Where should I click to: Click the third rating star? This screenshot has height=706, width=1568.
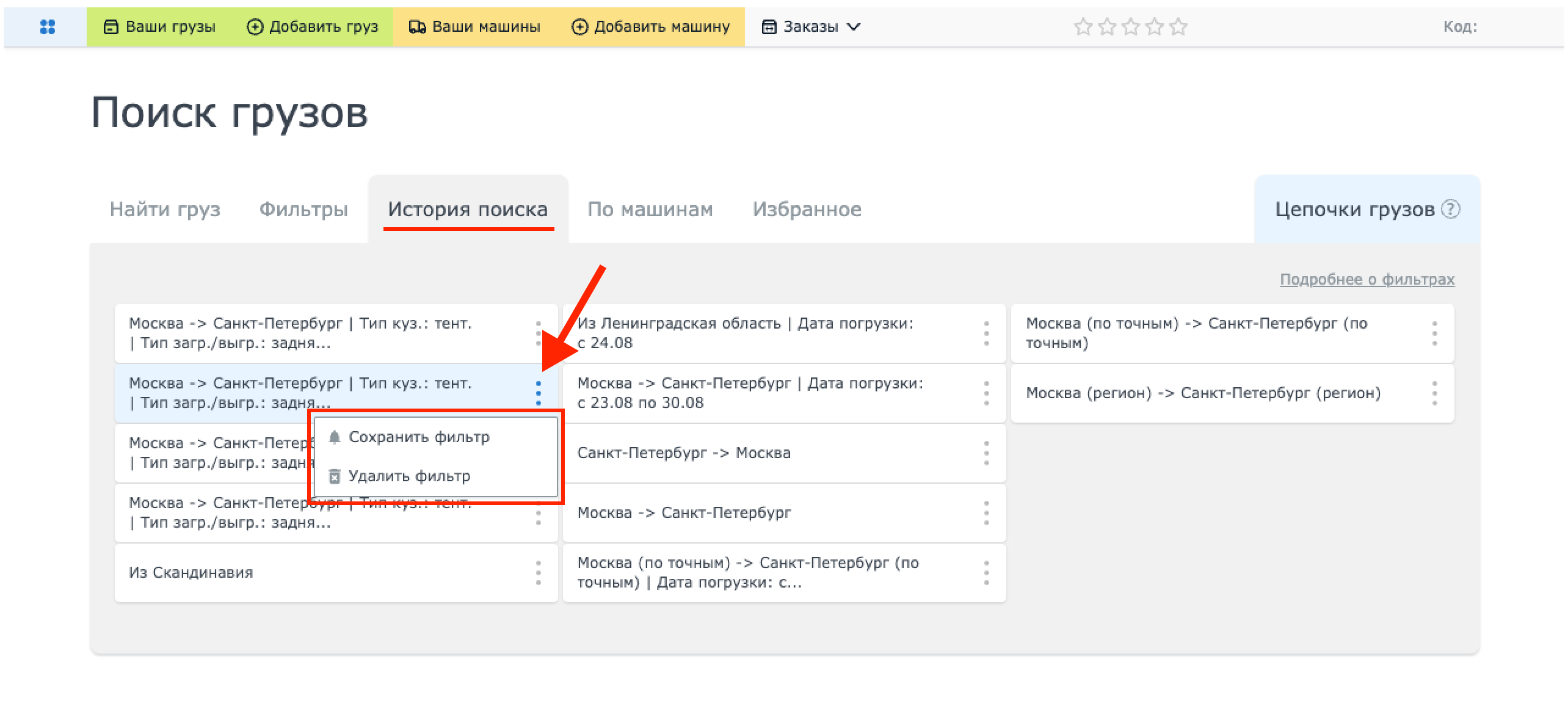click(1130, 27)
